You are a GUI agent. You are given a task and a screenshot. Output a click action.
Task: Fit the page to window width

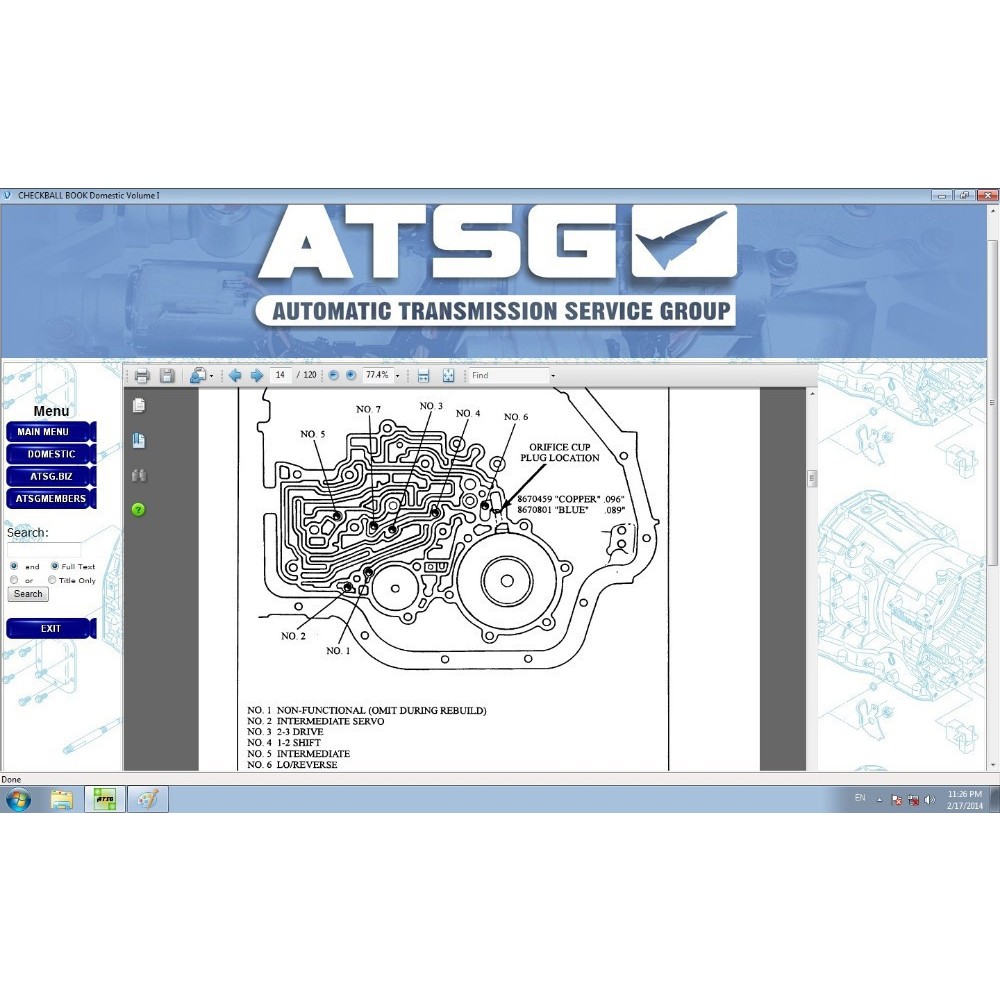[423, 375]
